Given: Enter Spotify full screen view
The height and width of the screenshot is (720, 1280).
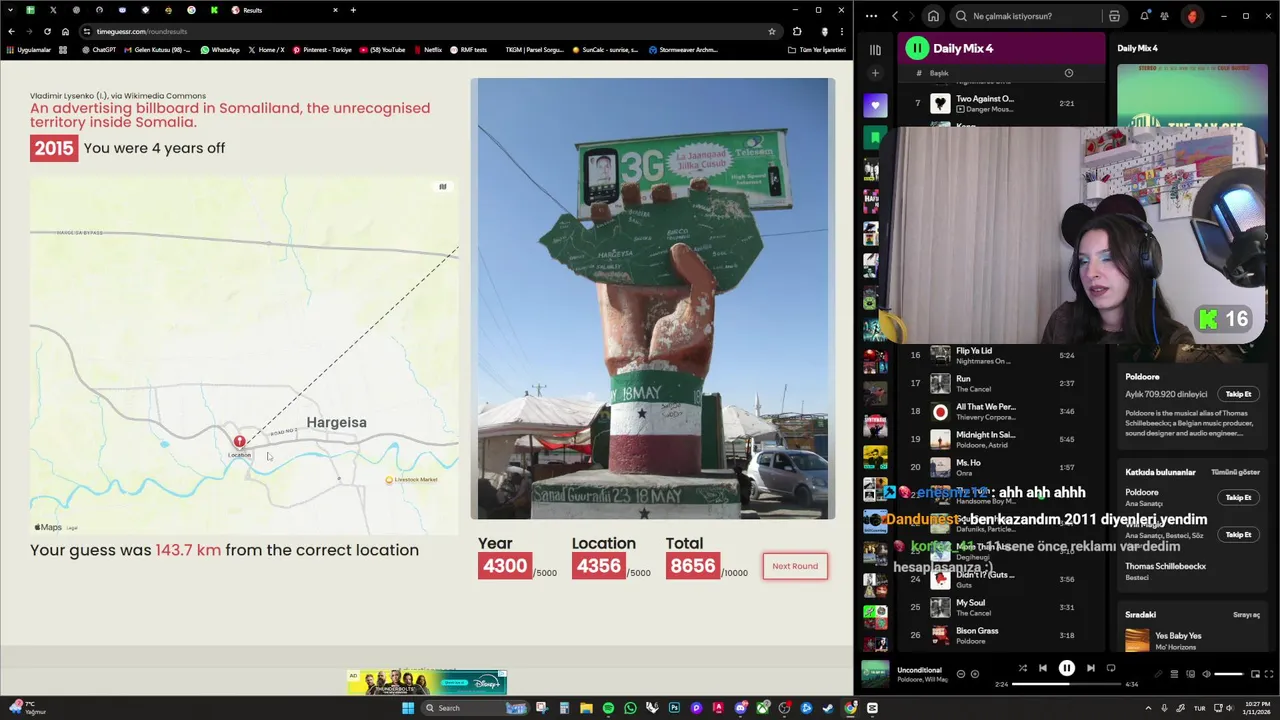Looking at the screenshot, I should 1268,674.
